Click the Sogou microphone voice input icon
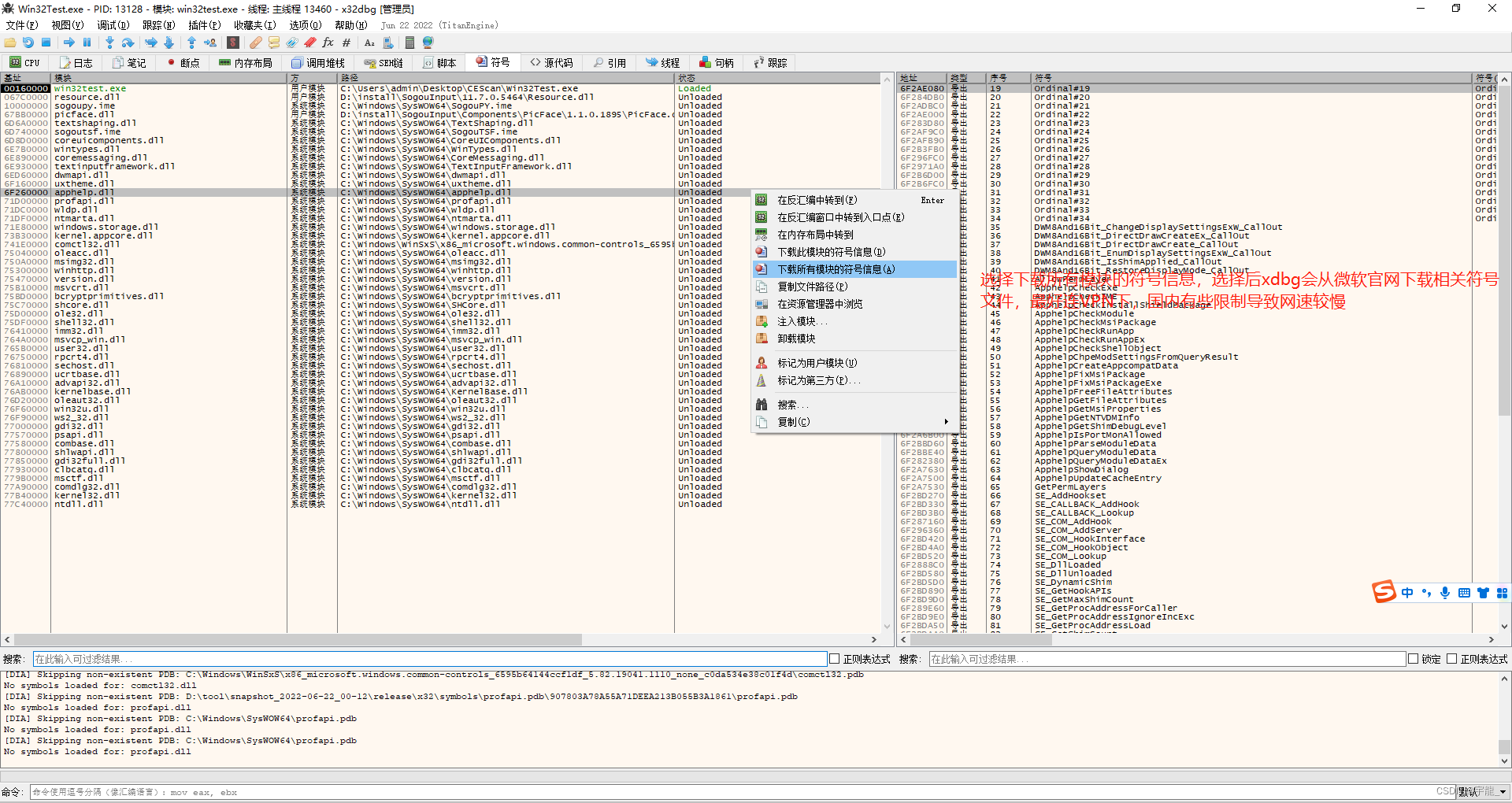This screenshot has height=803, width=1512. coord(1445,593)
